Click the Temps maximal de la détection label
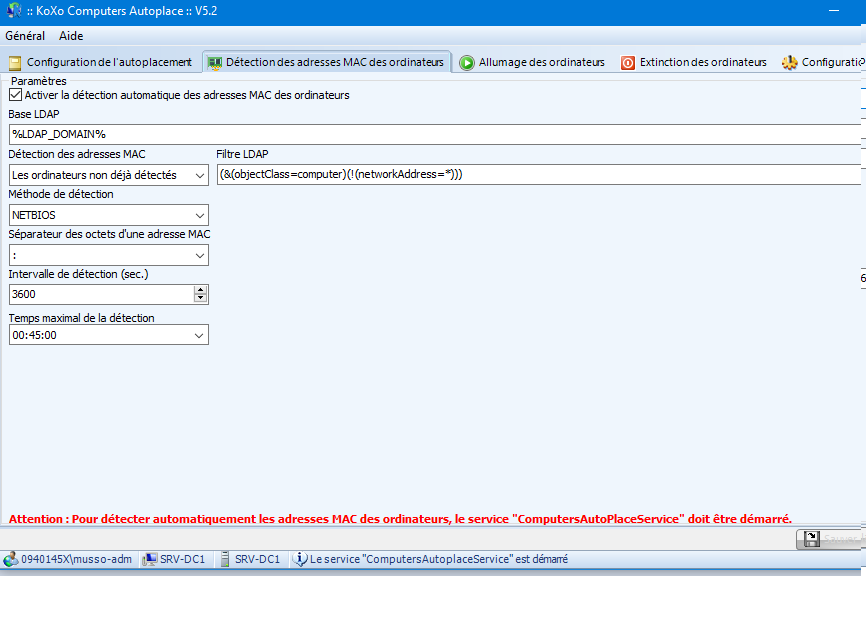866x630 pixels. pyautogui.click(x=81, y=318)
